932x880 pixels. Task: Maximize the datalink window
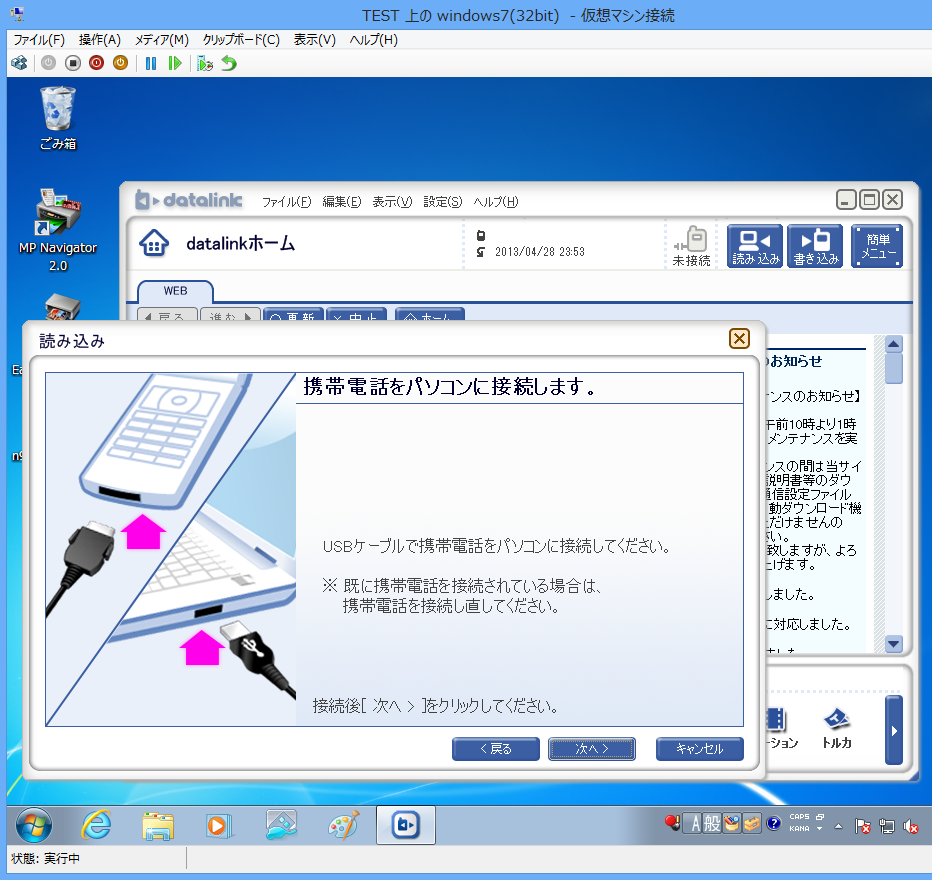(x=869, y=200)
